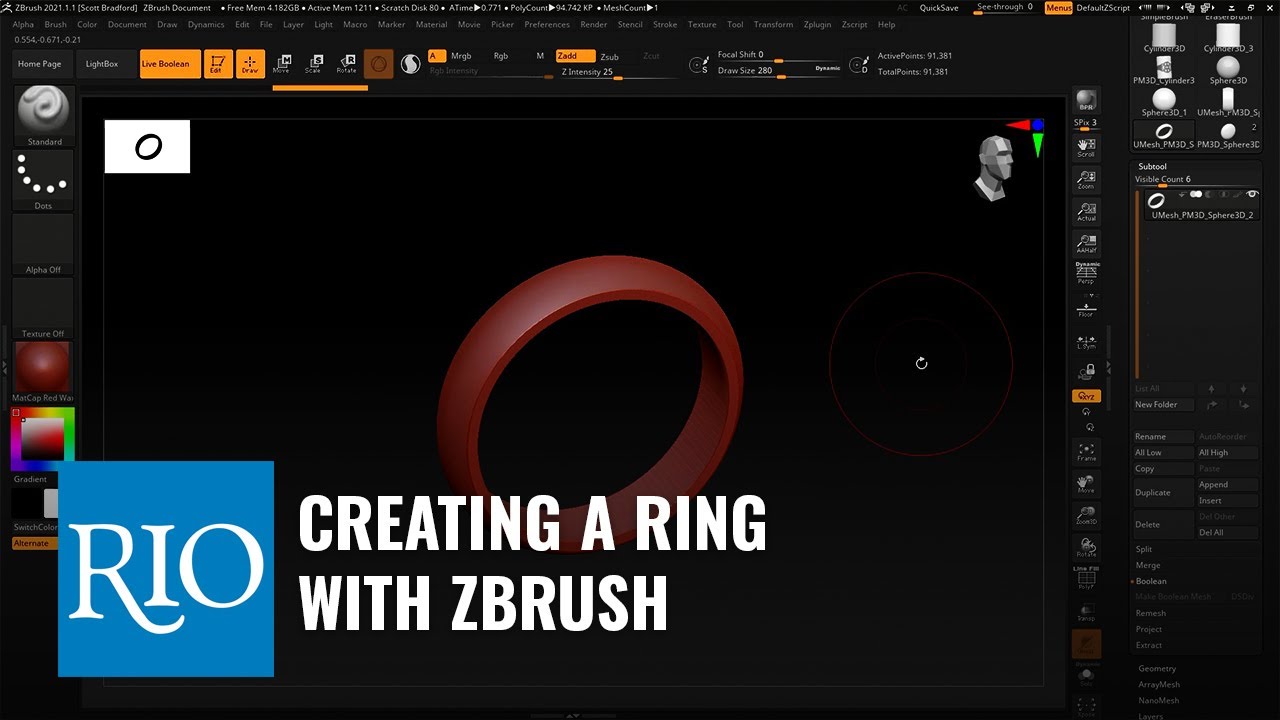Viewport: 1280px width, 720px height.
Task: Click the New Folder button
Action: [x=1163, y=404]
